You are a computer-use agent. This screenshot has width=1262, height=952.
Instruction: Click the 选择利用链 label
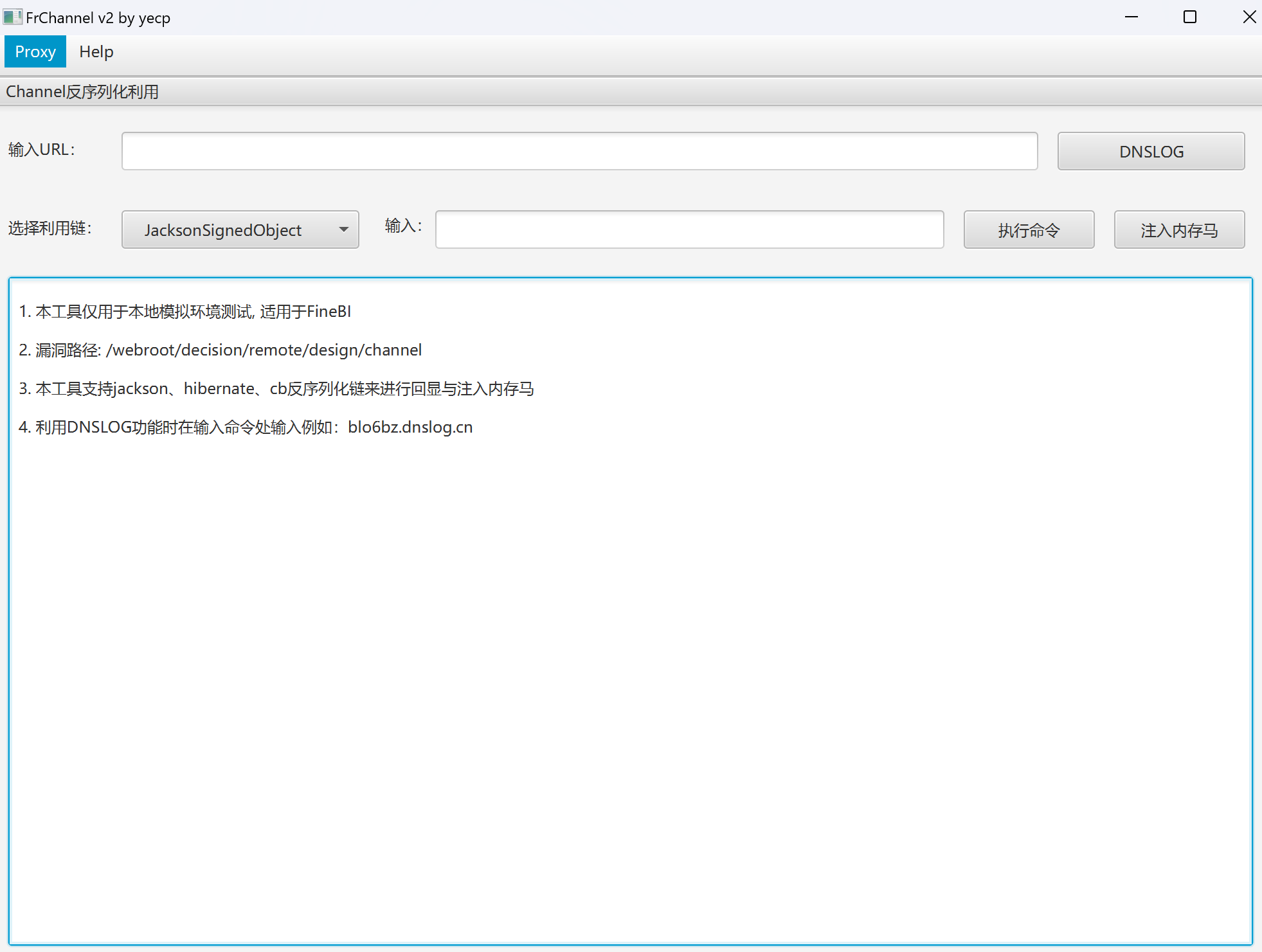coord(50,228)
